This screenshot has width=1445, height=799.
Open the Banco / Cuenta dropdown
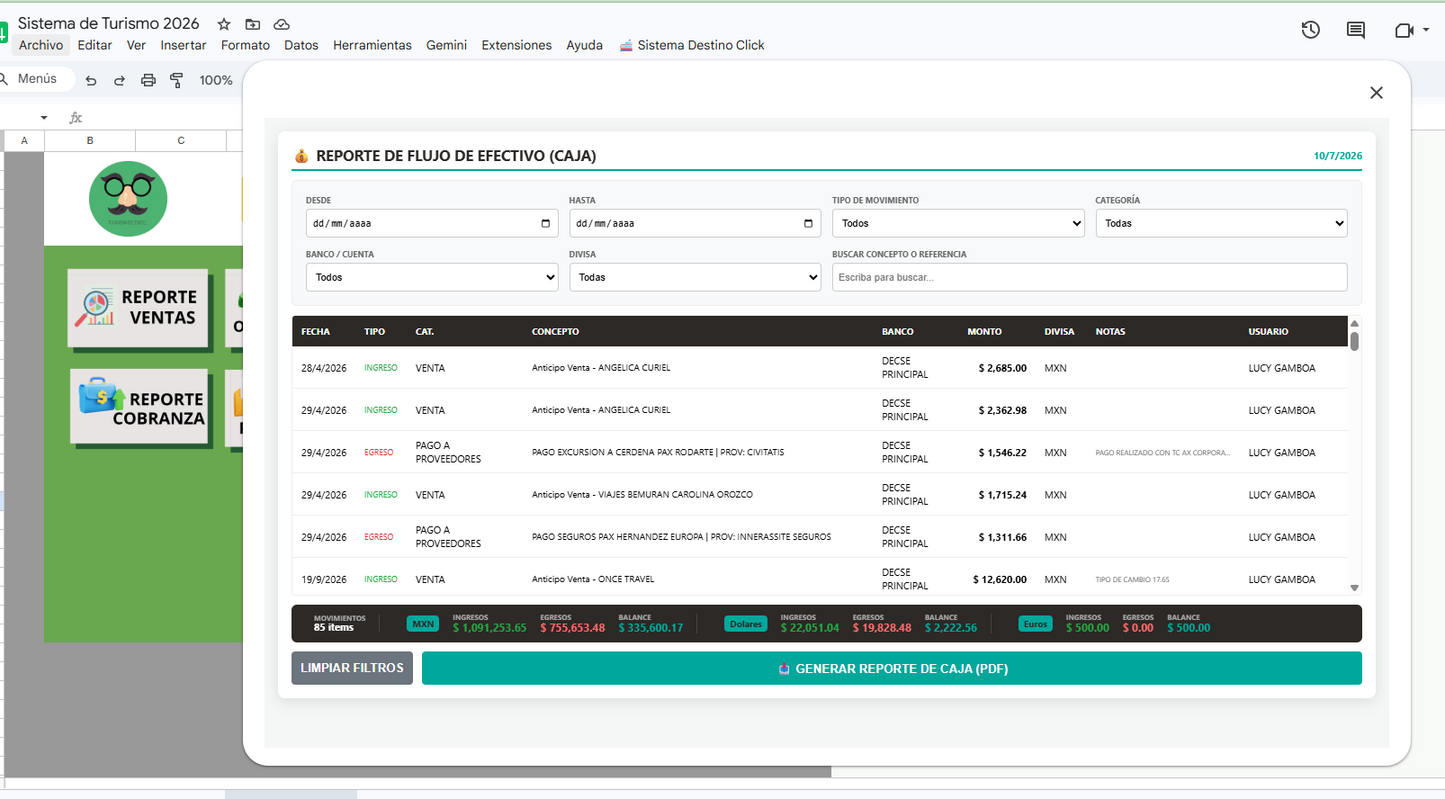(432, 277)
